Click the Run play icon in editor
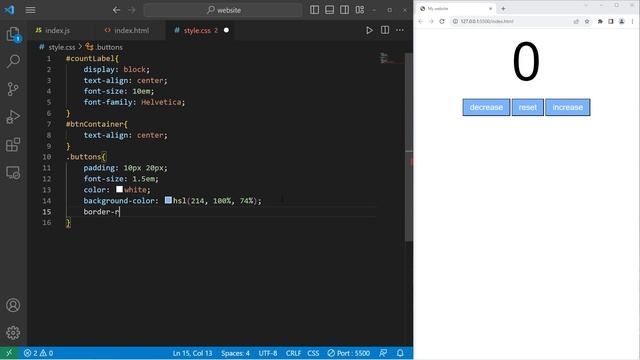The width and height of the screenshot is (640, 360). (x=369, y=30)
